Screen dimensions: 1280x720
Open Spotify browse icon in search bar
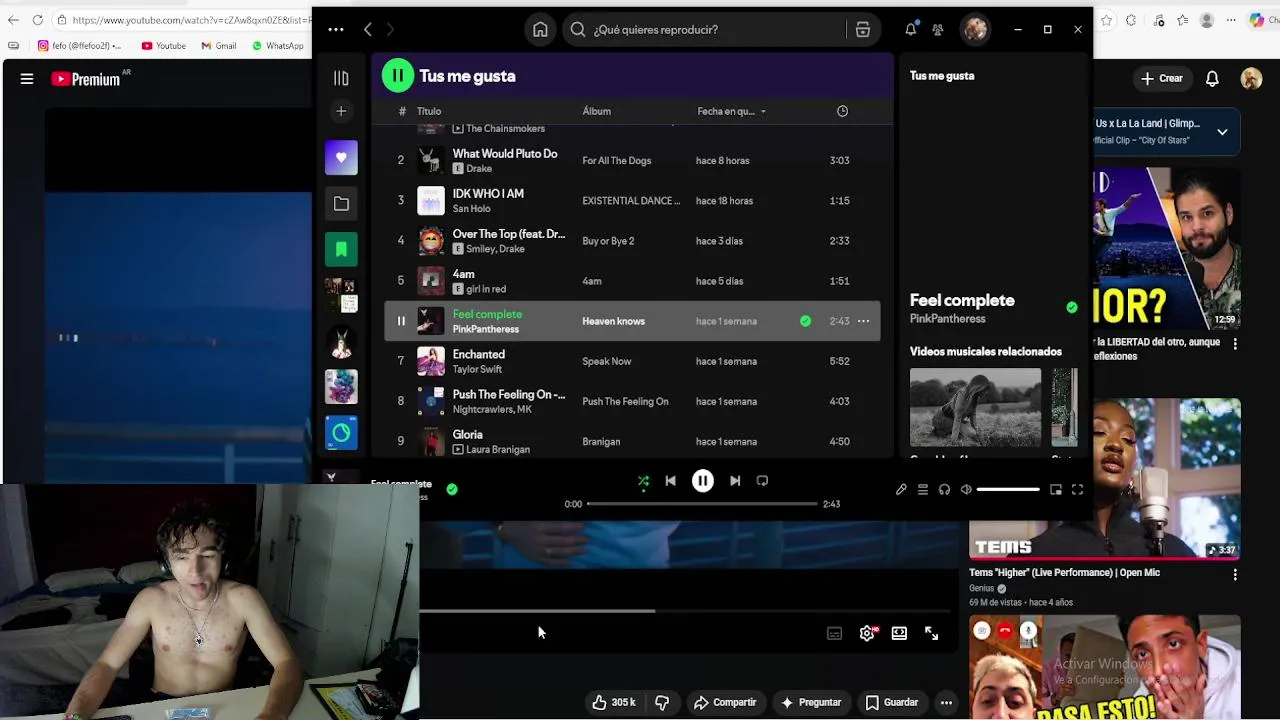click(x=862, y=30)
